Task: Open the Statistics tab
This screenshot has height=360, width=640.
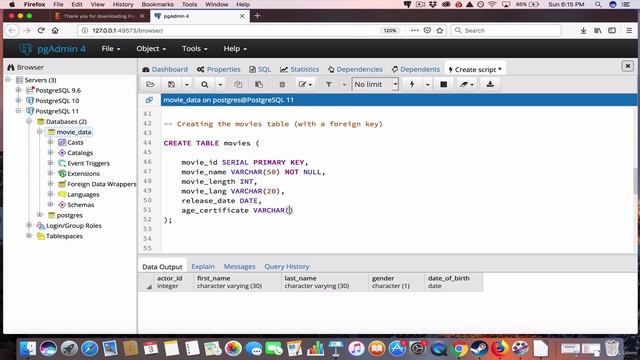Action: coord(300,69)
